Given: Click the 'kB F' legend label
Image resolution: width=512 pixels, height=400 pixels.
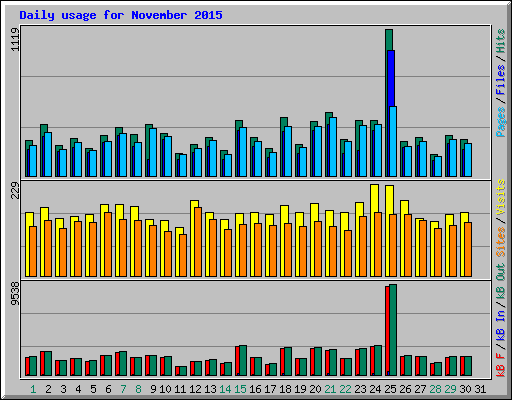Looking at the screenshot, I should point(501,365).
